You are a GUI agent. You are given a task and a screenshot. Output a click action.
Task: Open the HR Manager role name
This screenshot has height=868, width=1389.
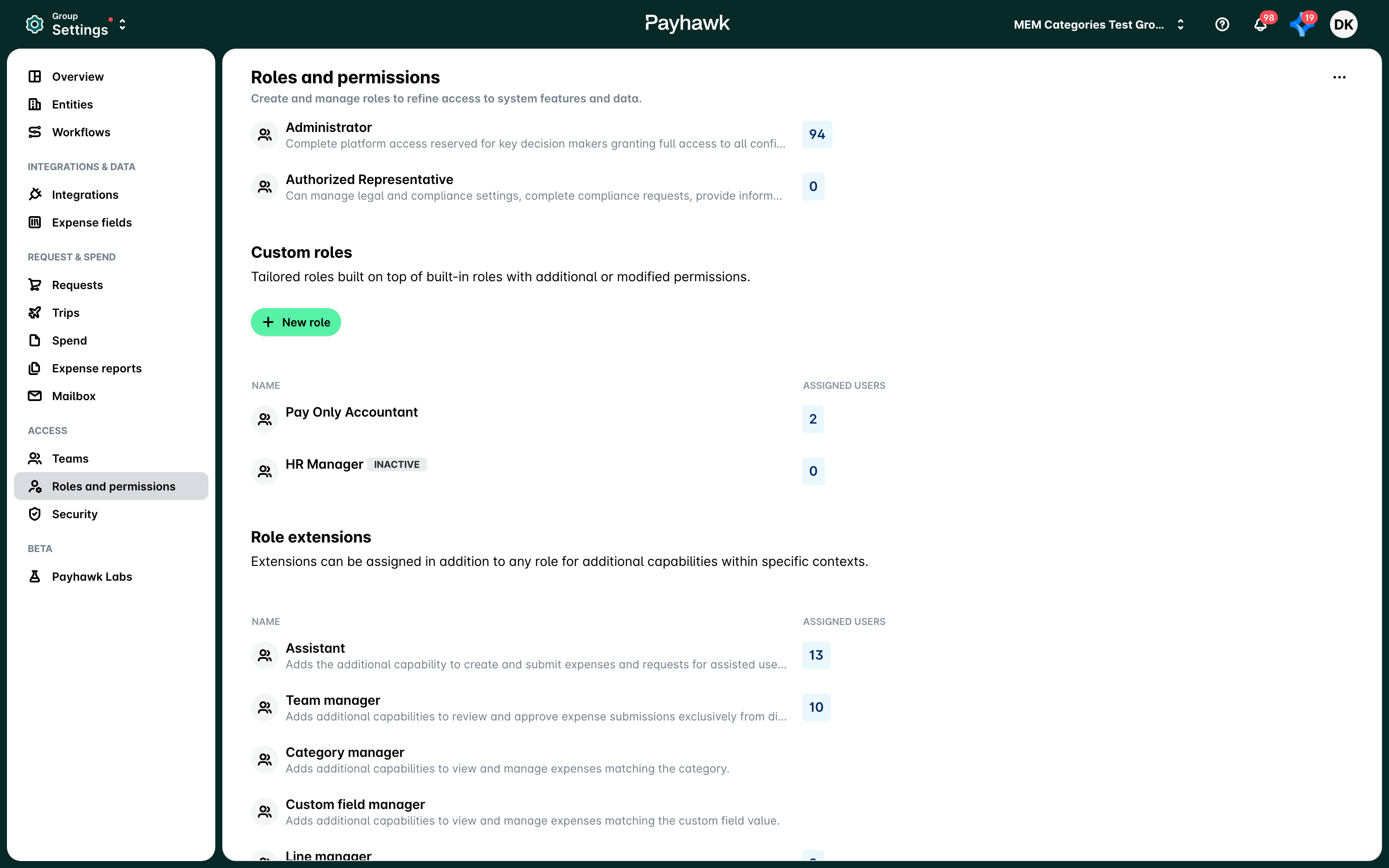pyautogui.click(x=324, y=464)
